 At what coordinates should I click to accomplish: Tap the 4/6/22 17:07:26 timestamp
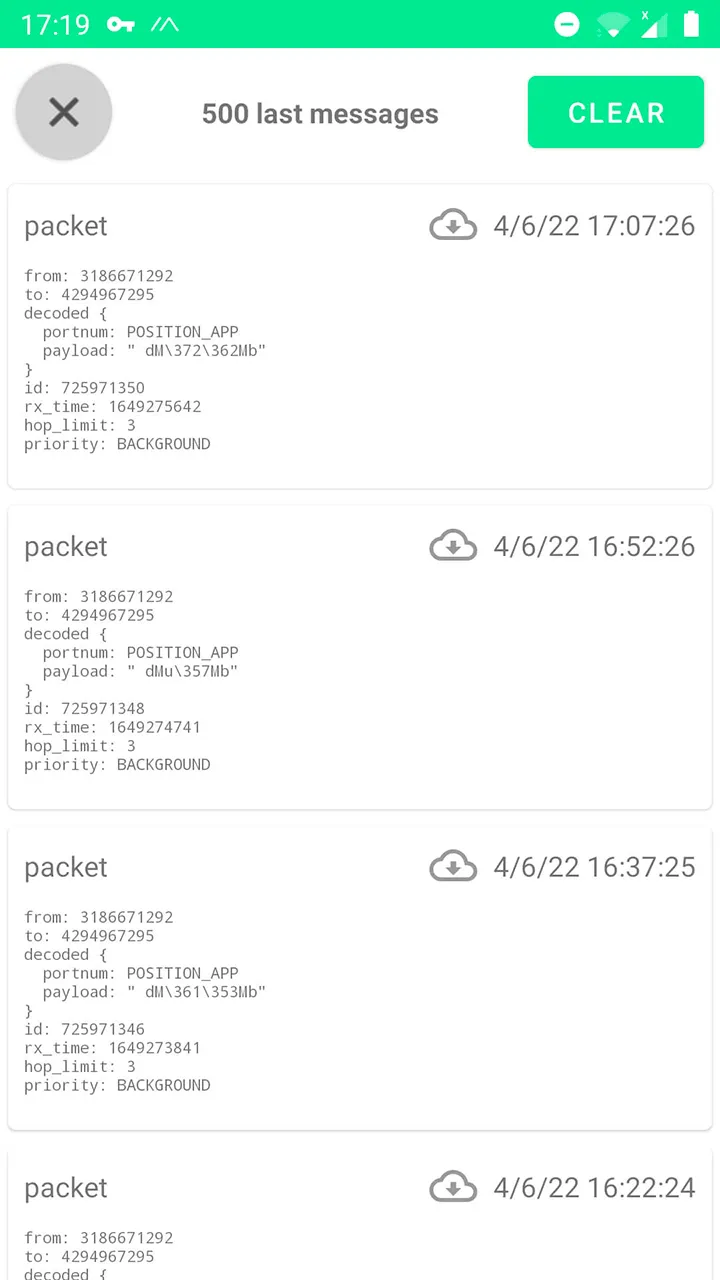click(x=594, y=226)
